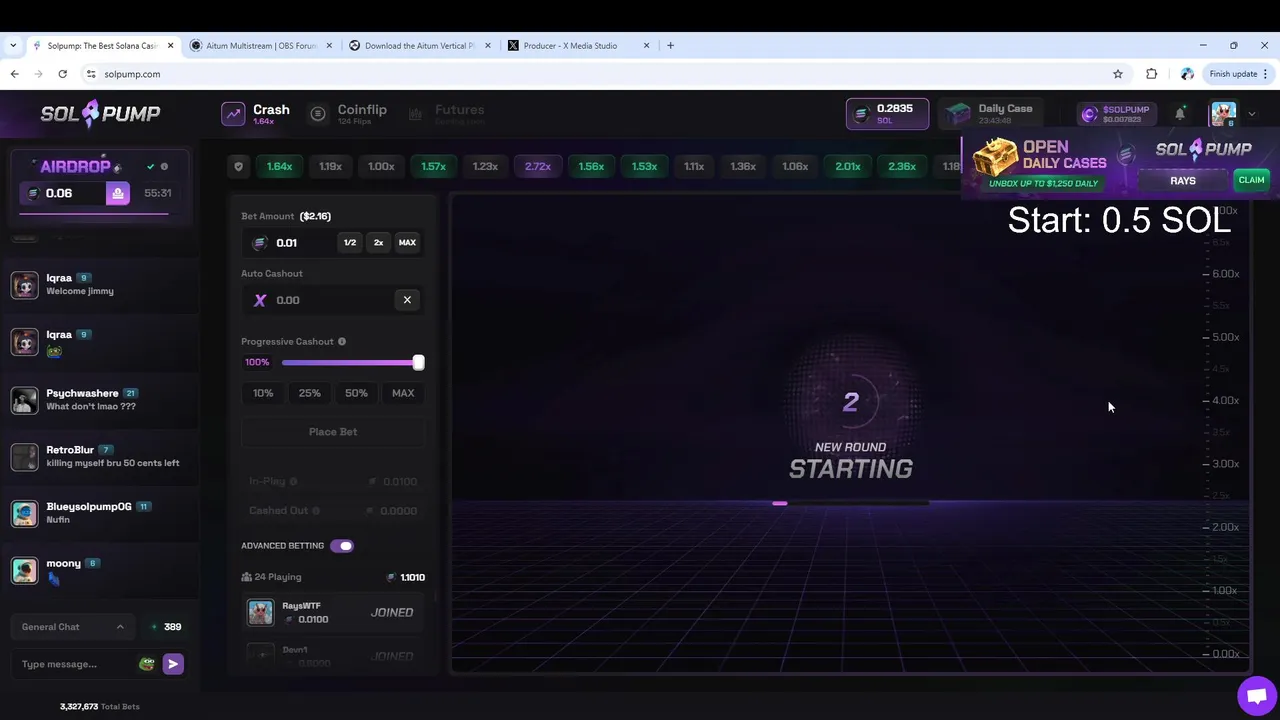Send chat message with arrow button
This screenshot has height=720, width=1280.
tap(173, 664)
